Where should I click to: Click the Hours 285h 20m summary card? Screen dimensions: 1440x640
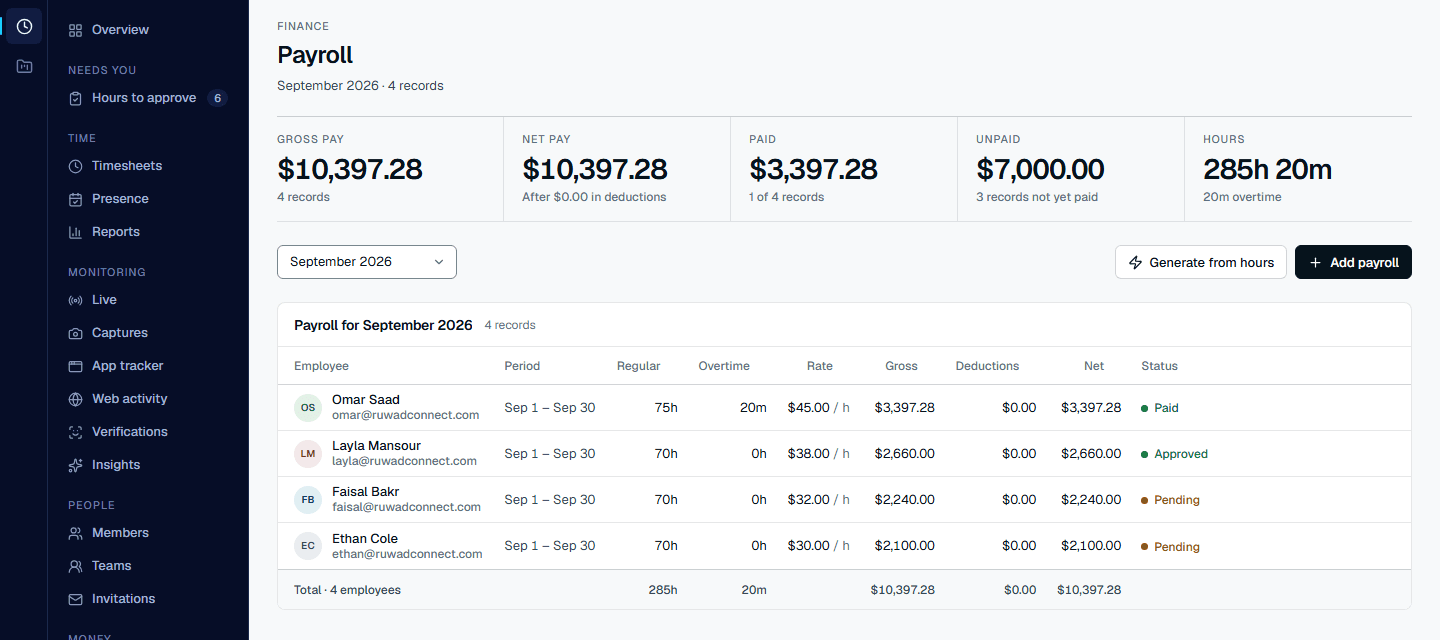point(1298,168)
